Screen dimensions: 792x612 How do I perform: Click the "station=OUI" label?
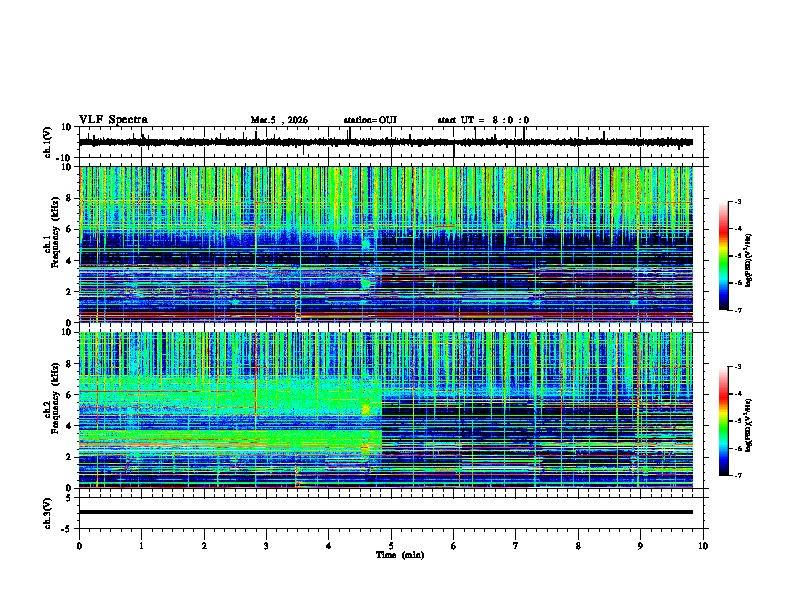coord(370,120)
